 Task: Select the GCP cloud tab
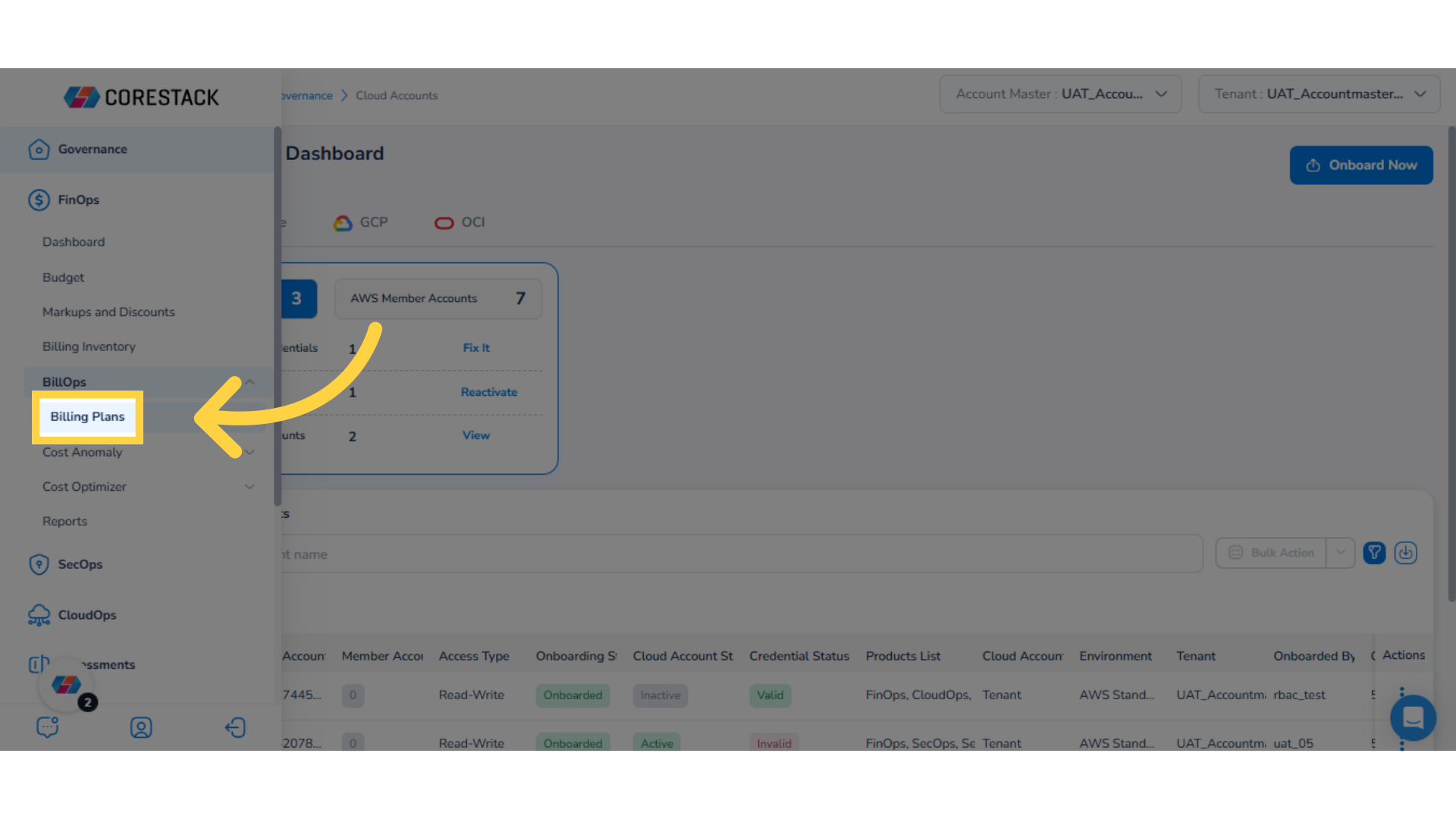point(361,223)
